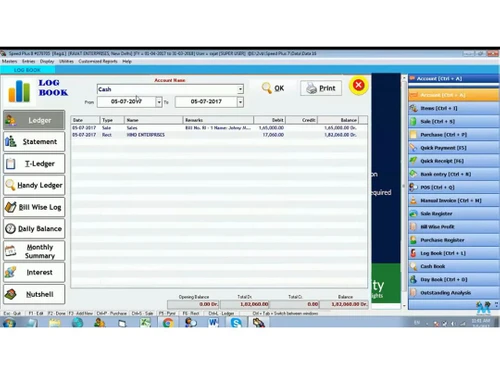Click the Type column header
This screenshot has width=500, height=375.
pos(112,120)
